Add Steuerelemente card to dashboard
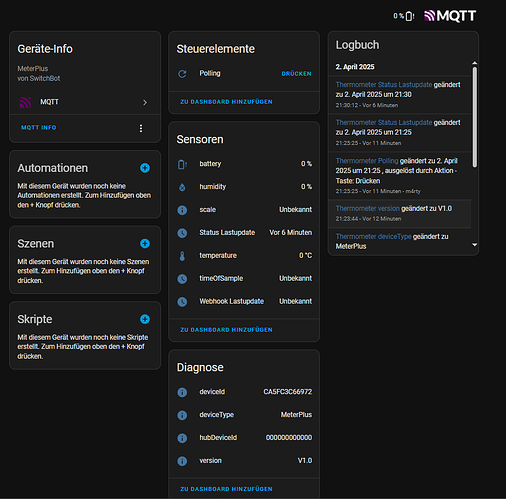 (226, 102)
